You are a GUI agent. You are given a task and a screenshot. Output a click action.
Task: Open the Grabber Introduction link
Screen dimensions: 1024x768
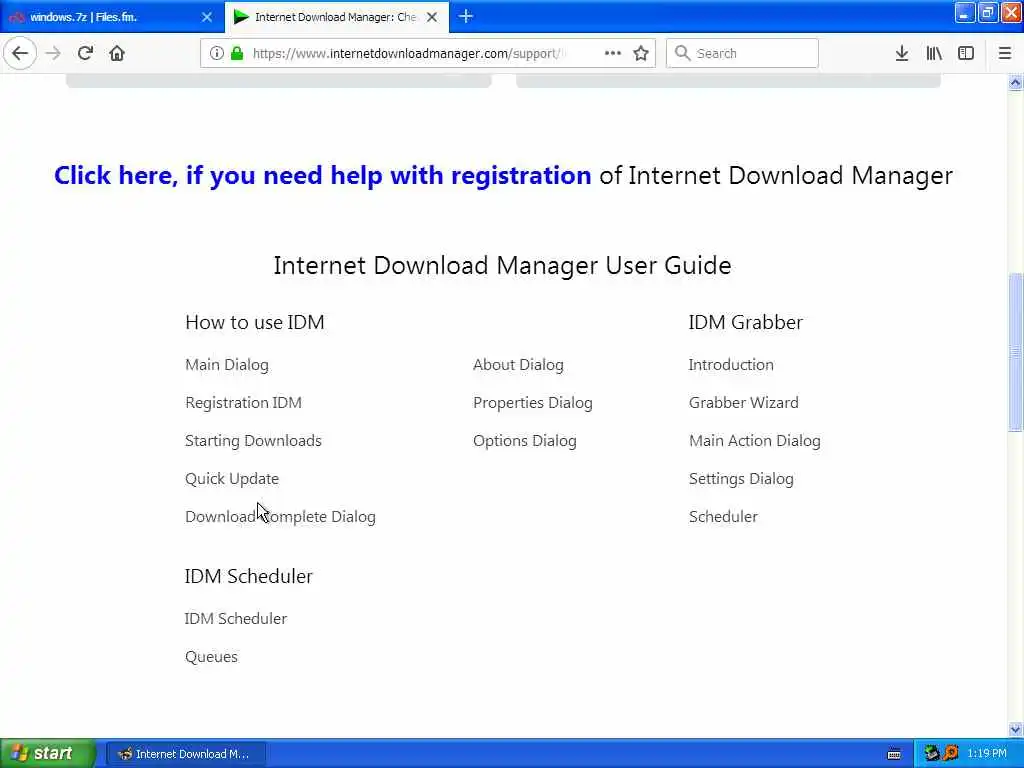[x=731, y=364]
